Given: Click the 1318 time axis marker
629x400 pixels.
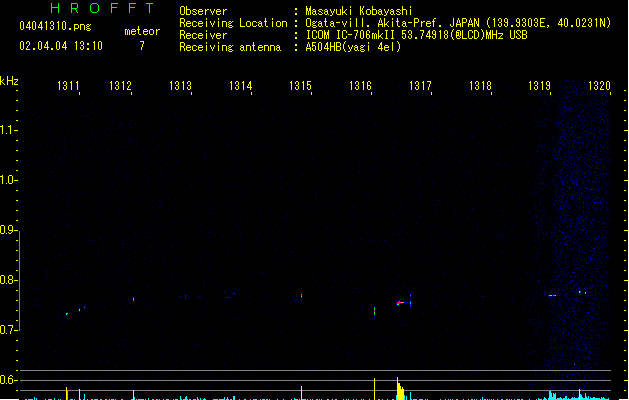Looking at the screenshot, I should pyautogui.click(x=480, y=86).
